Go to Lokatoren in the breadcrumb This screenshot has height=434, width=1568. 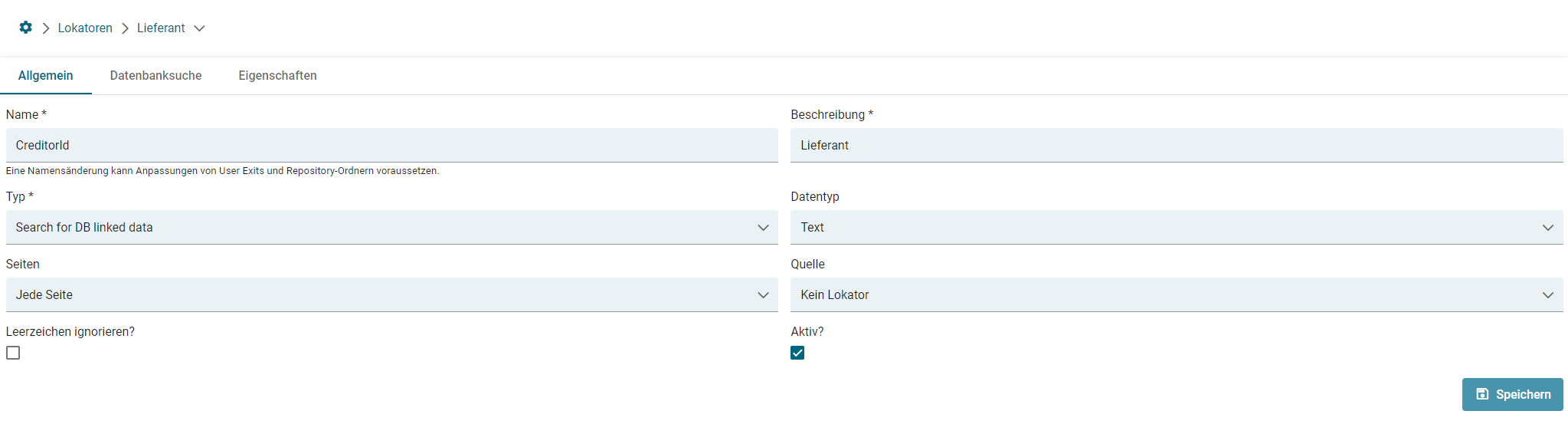point(85,28)
